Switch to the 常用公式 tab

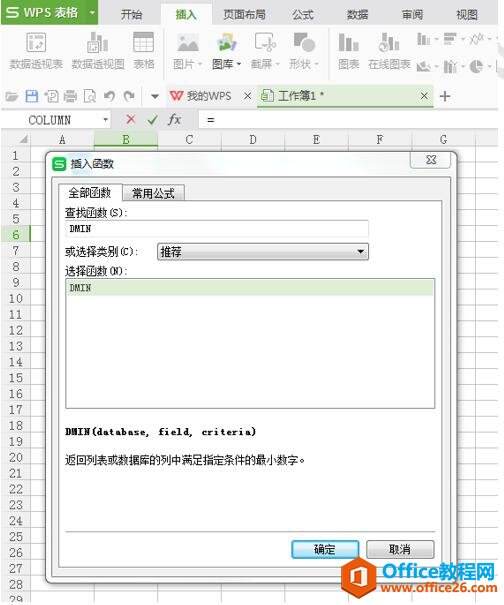pyautogui.click(x=153, y=193)
